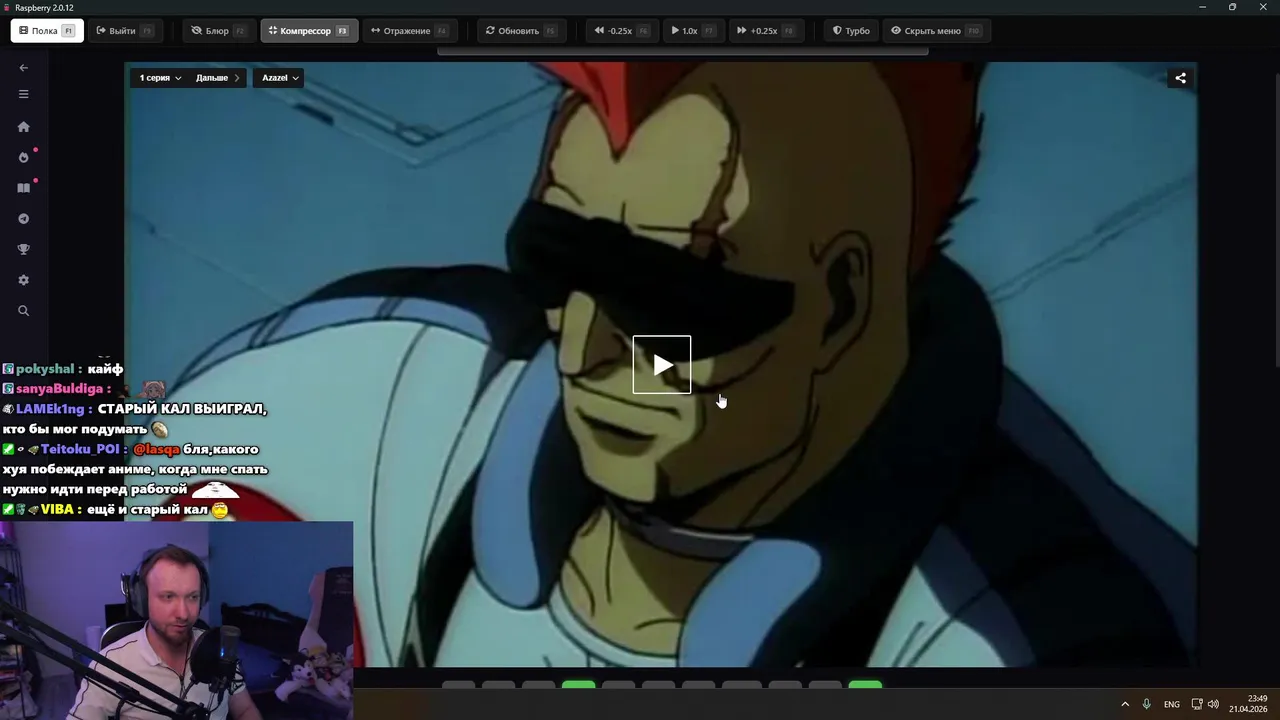
Task: Show hidden system tray icons
Action: [x=1125, y=704]
